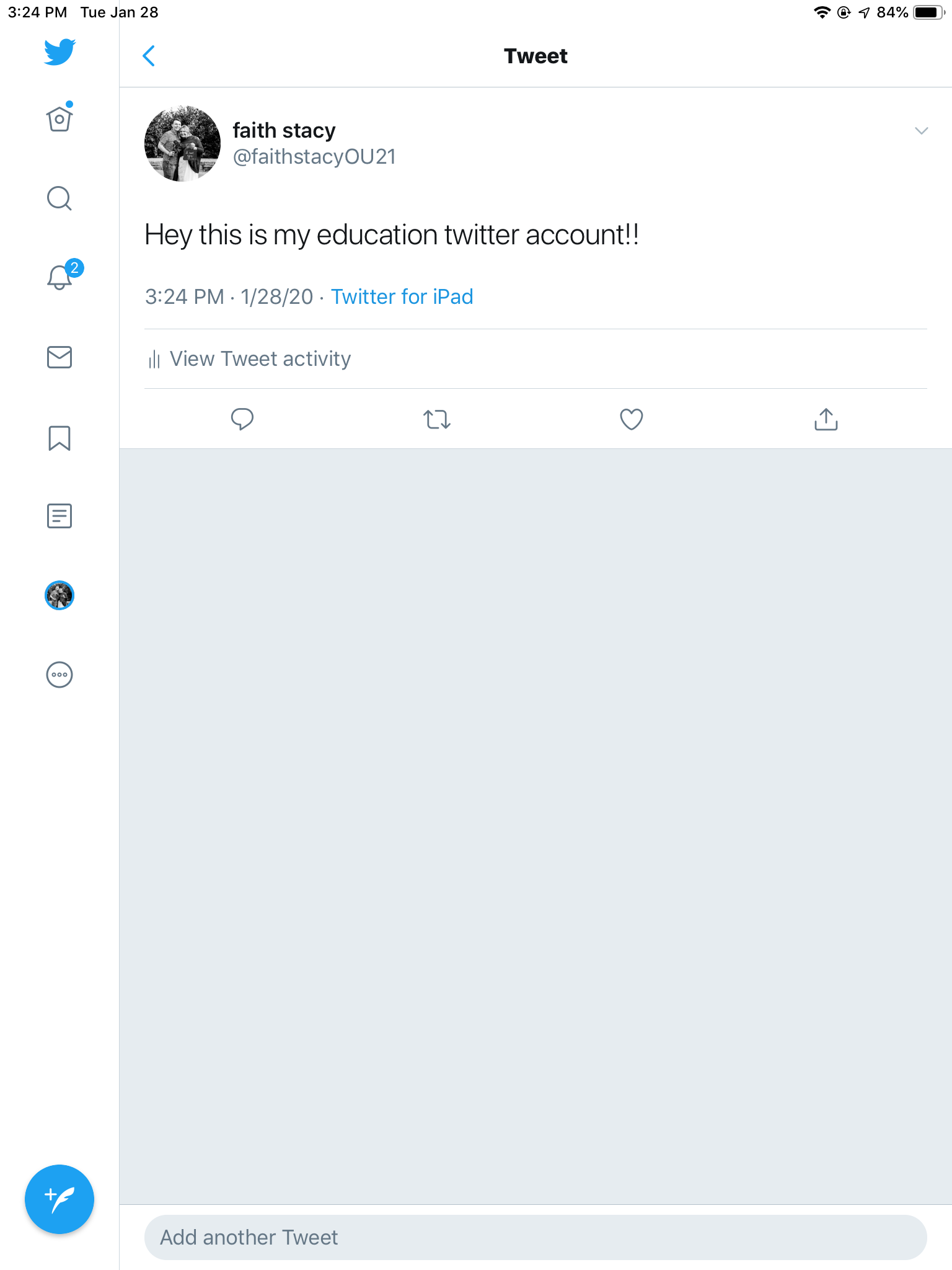This screenshot has height=1270, width=952.
Task: Like the tweet with heart icon
Action: [632, 419]
